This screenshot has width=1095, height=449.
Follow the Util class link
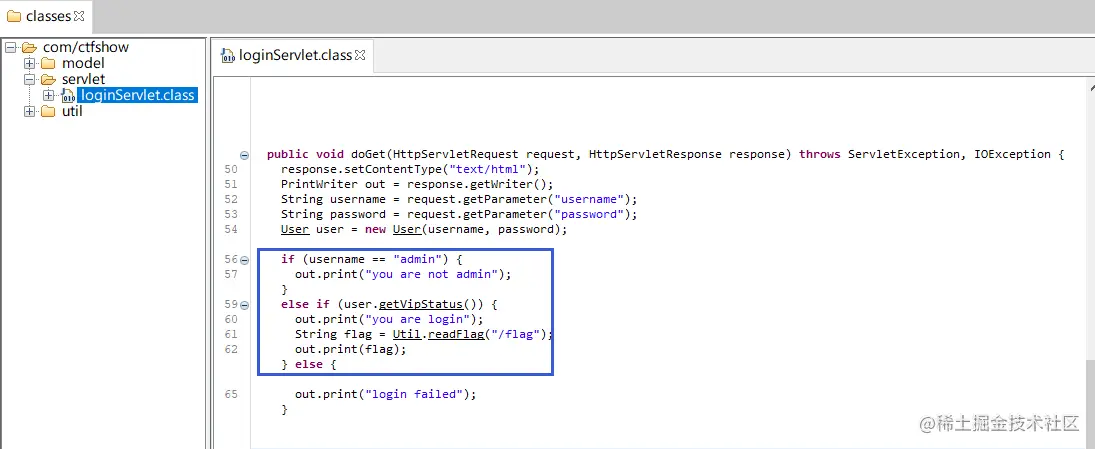click(x=406, y=334)
